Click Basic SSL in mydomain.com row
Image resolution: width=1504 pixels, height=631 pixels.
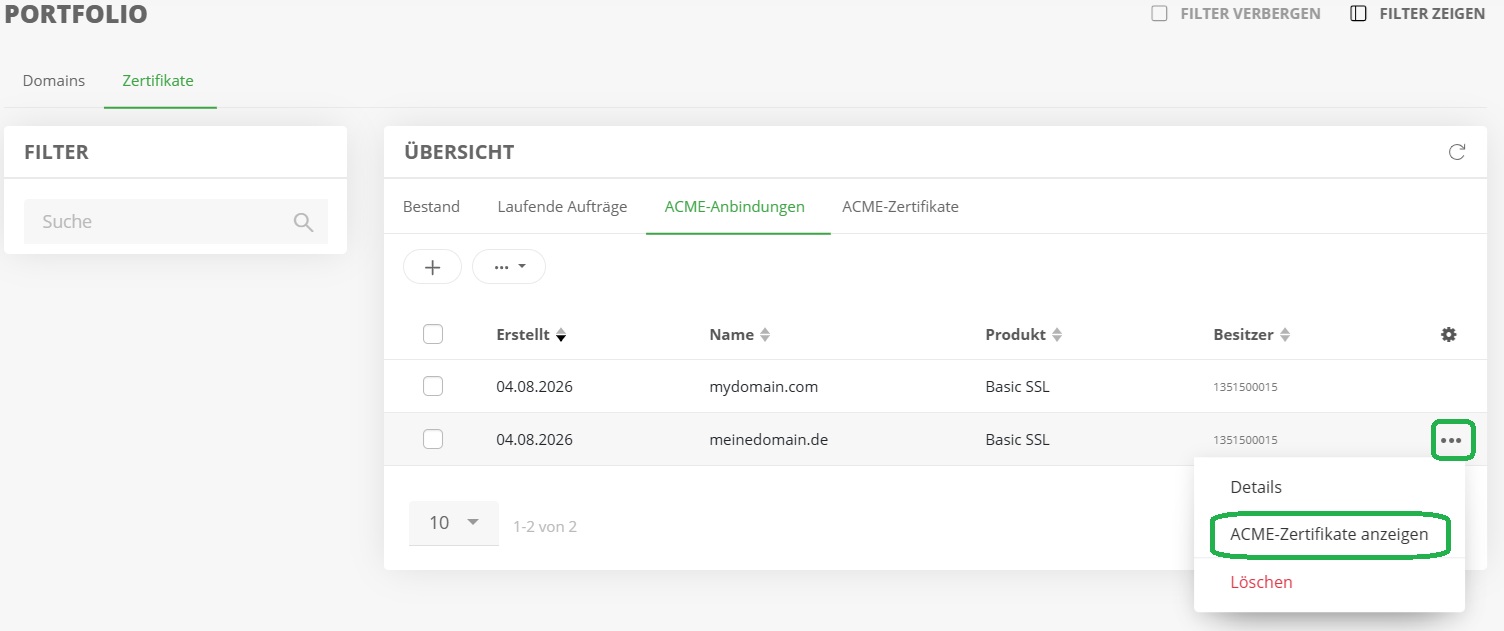click(1017, 386)
